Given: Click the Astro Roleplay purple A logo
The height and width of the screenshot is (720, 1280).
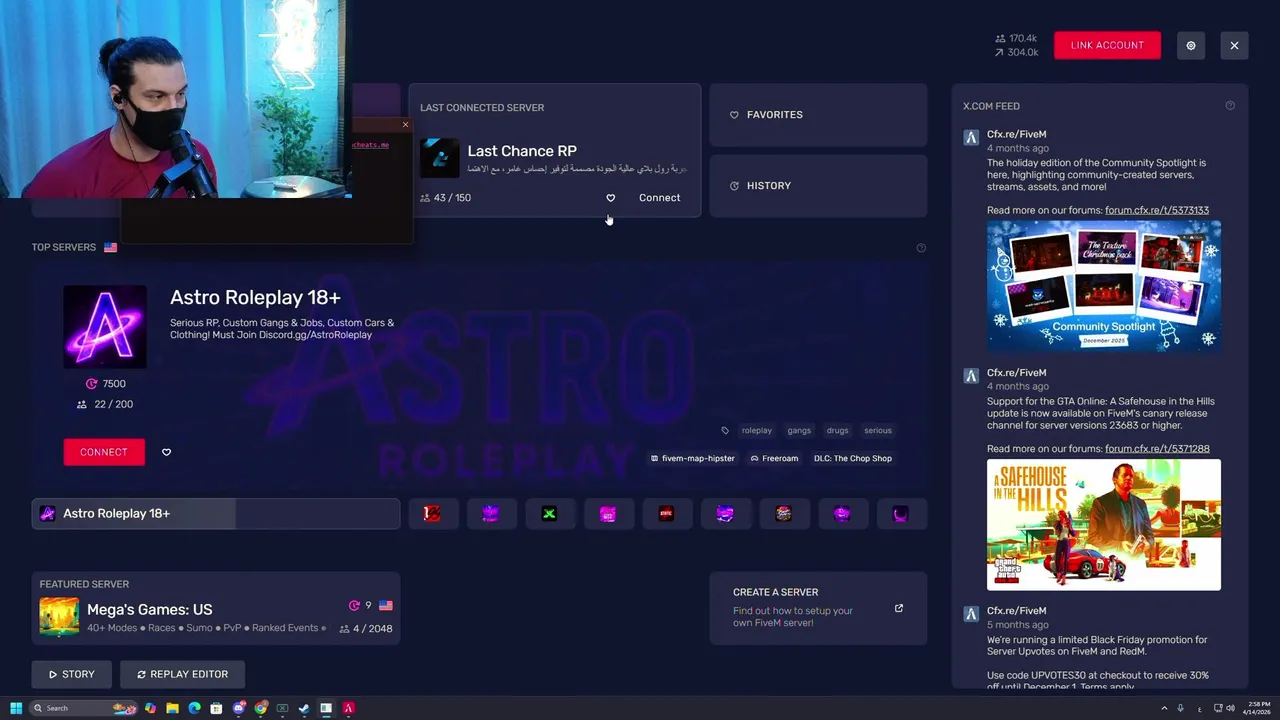Looking at the screenshot, I should 105,327.
